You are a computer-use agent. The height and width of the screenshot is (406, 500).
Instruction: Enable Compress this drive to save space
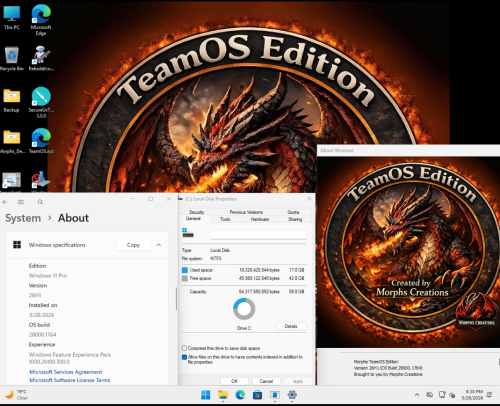tap(184, 348)
